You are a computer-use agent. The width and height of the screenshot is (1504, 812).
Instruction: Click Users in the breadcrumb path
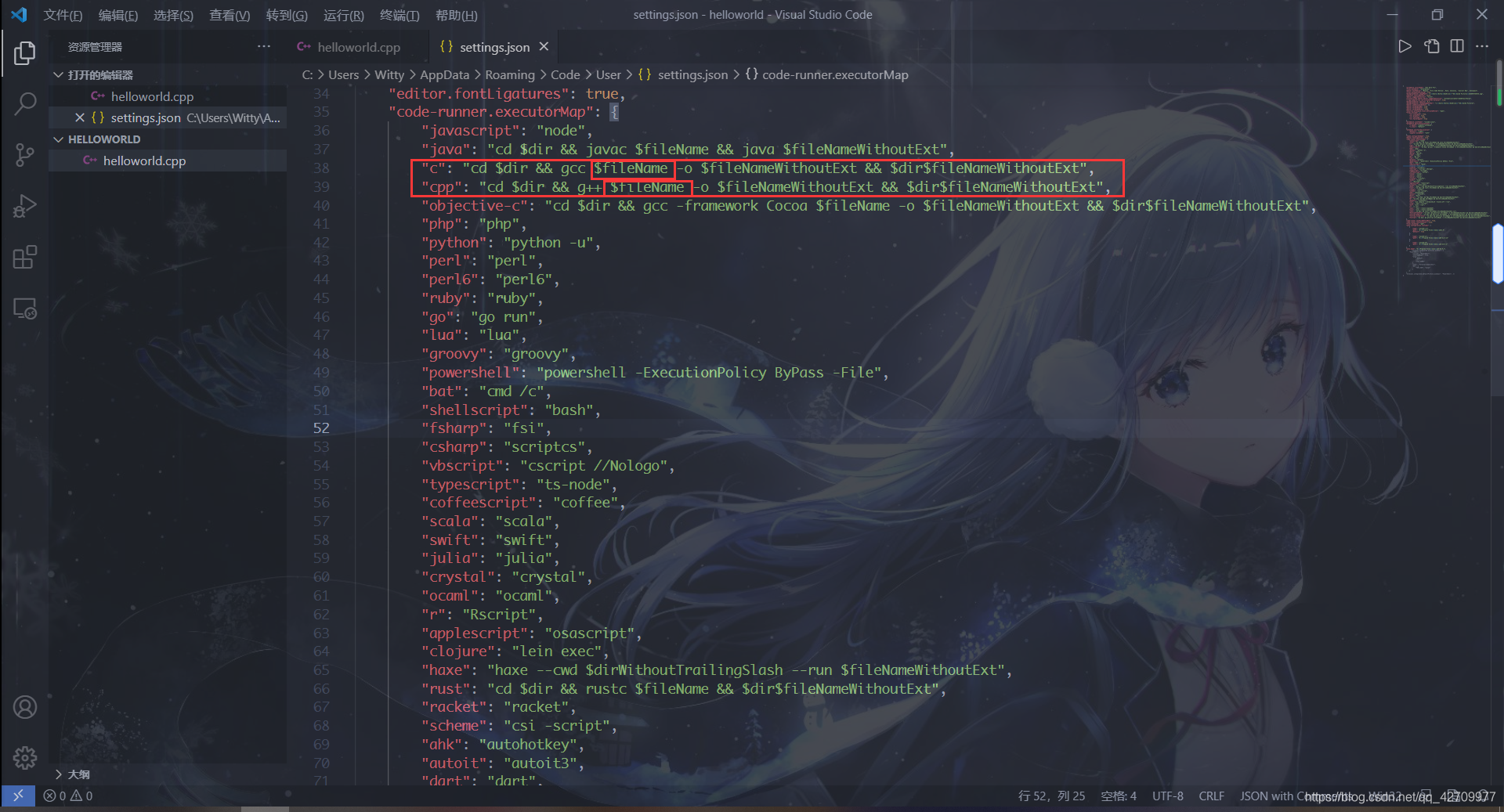pos(343,75)
